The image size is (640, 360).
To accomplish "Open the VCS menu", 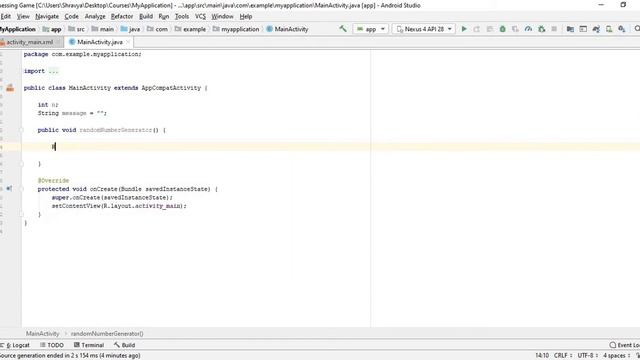I will 200,16.
